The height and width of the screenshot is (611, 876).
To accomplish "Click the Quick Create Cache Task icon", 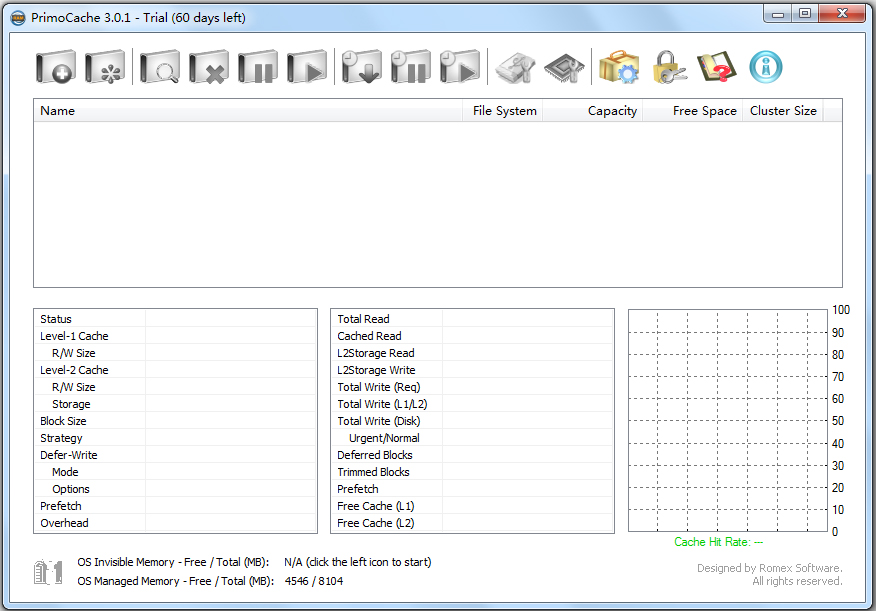I will tap(105, 67).
